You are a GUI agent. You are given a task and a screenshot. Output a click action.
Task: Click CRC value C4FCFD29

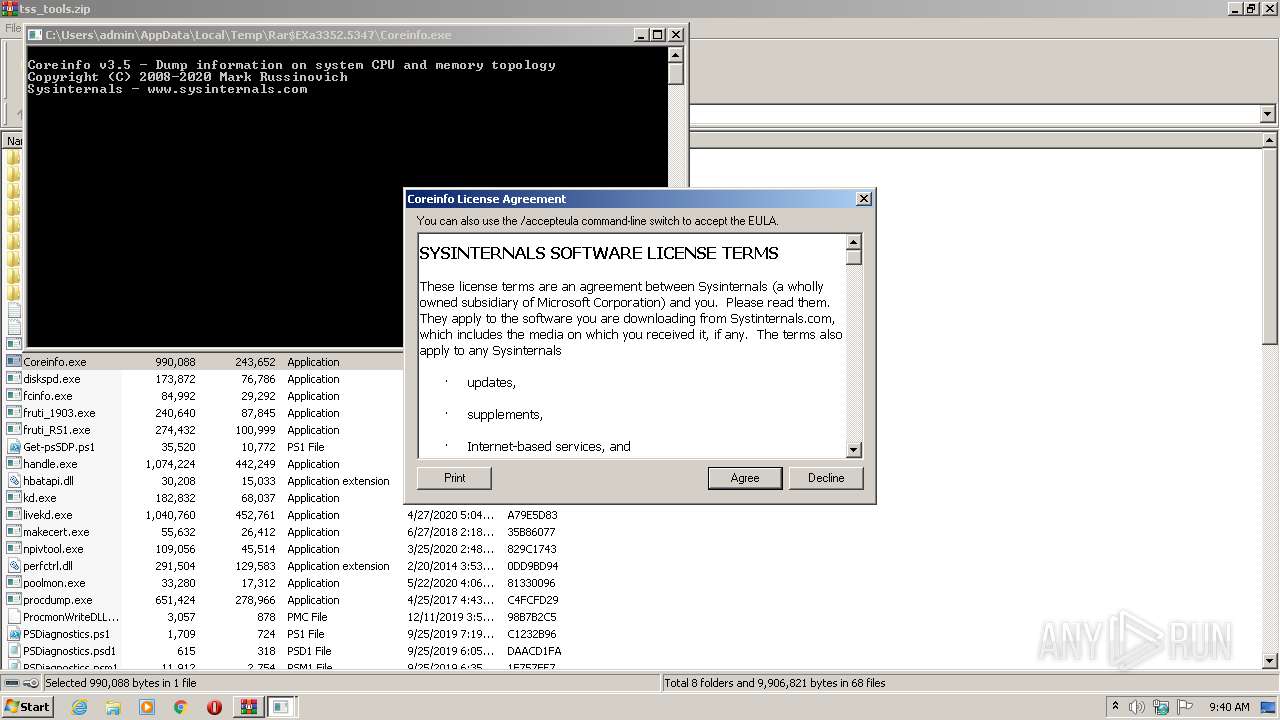click(x=531, y=600)
